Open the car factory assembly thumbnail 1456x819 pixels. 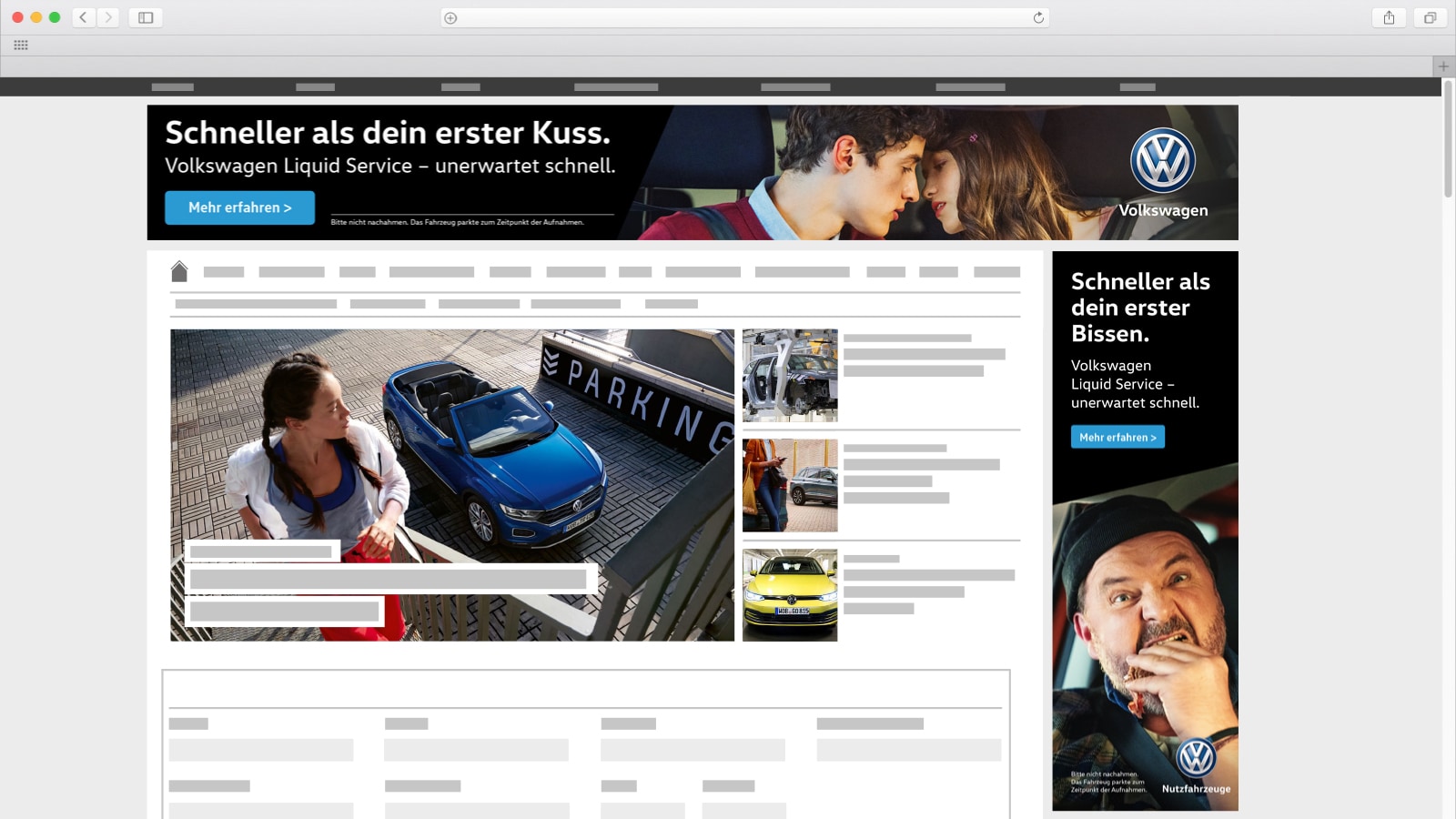click(790, 375)
